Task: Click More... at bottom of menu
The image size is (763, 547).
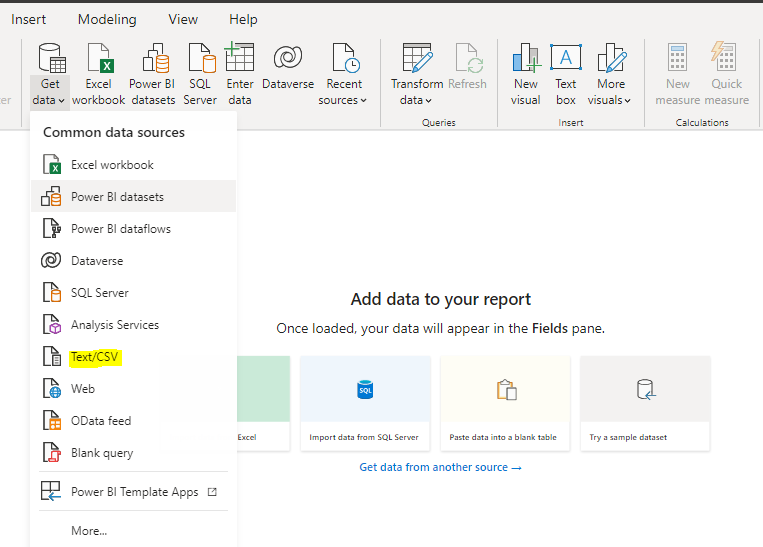Action: pos(89,530)
